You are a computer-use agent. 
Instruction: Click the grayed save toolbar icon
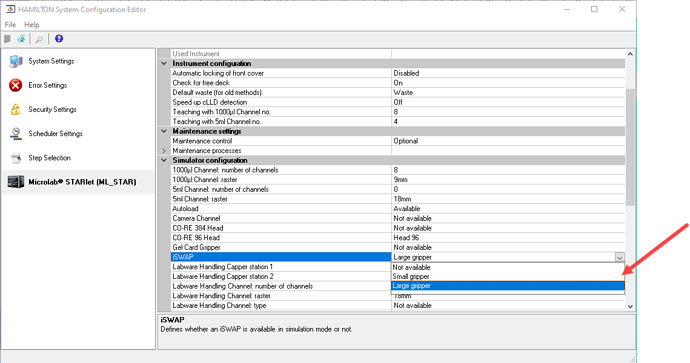7,39
